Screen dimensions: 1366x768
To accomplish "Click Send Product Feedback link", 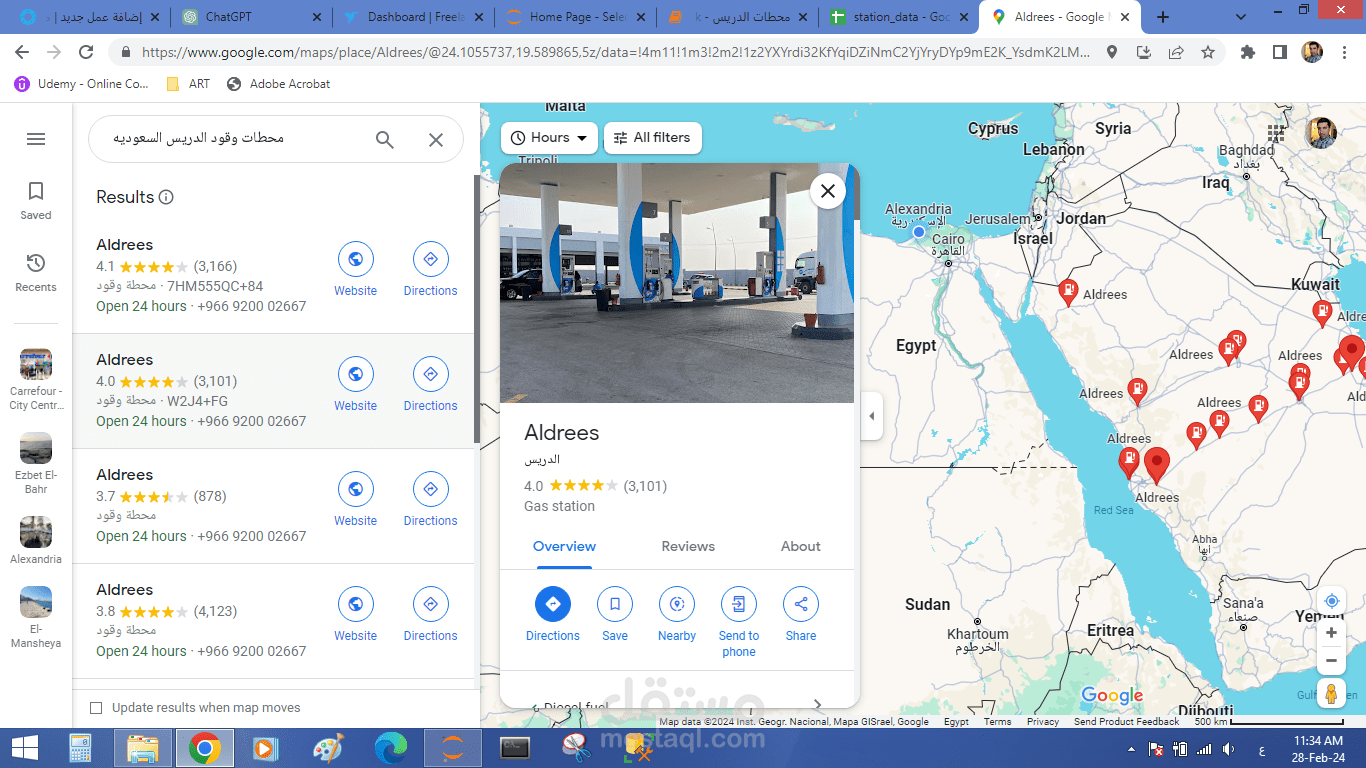I will (1126, 722).
